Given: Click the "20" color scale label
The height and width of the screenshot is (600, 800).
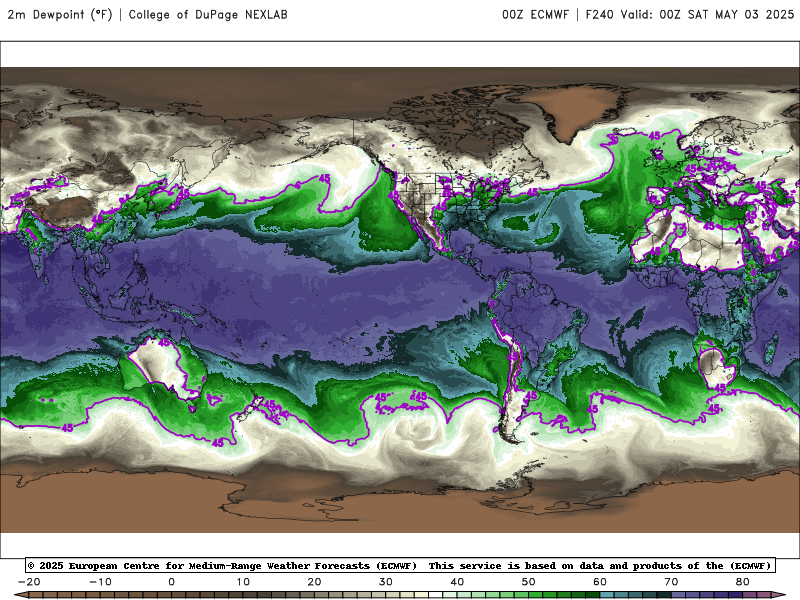Looking at the screenshot, I should 314,582.
